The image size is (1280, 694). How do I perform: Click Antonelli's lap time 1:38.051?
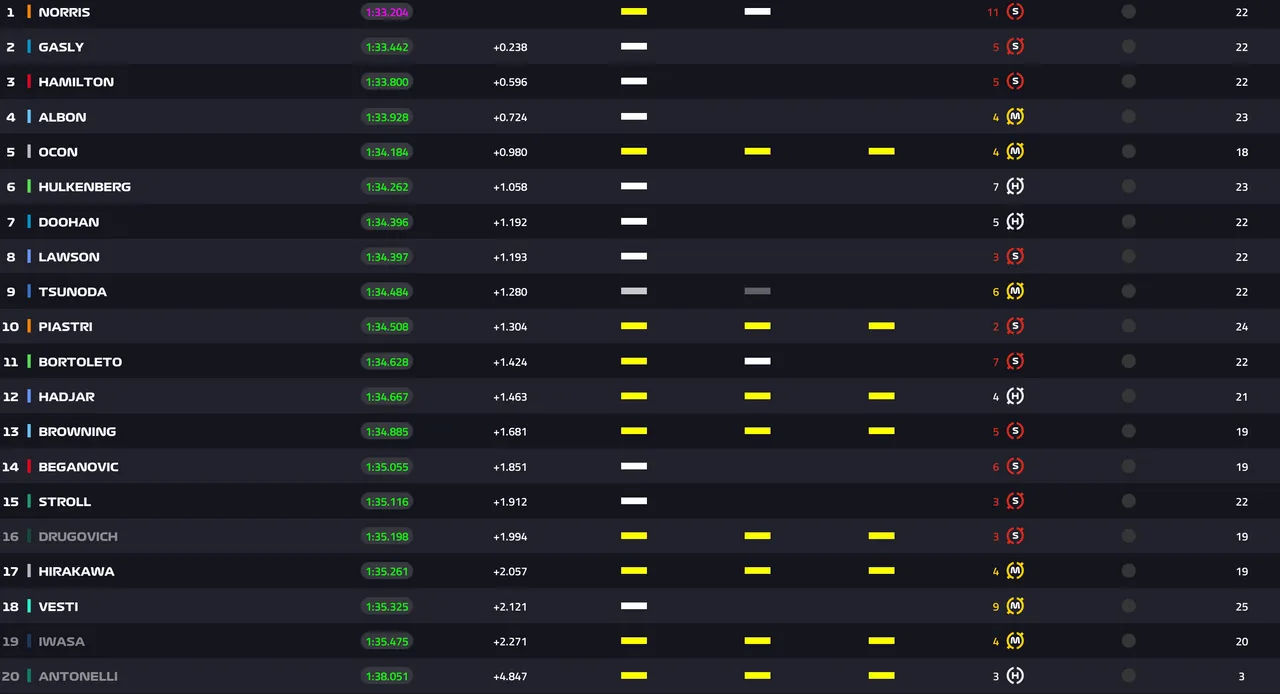[x=387, y=676]
